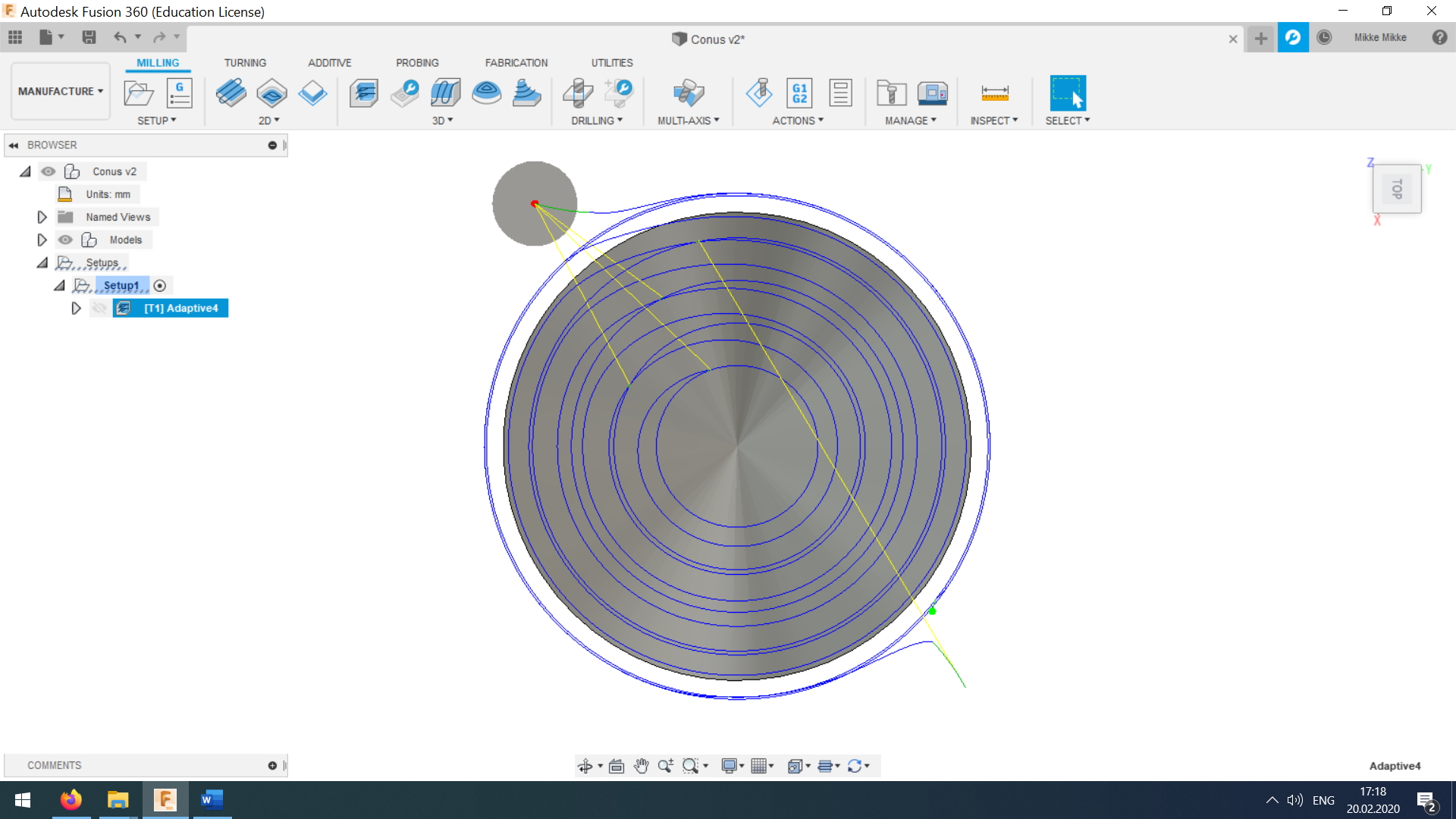
Task: Open the MANUFACTURE workspace dropdown
Action: 60,91
